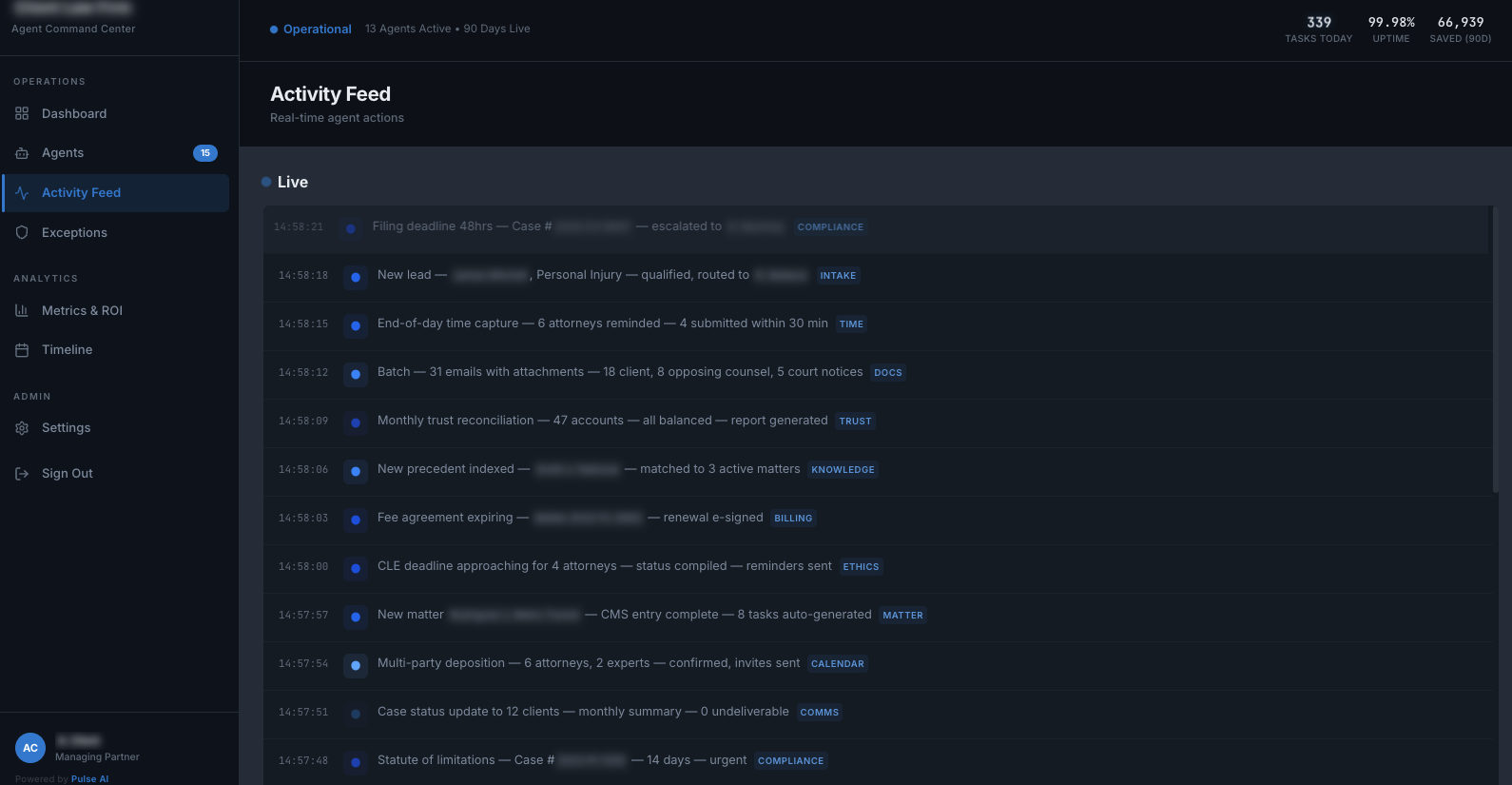Click the Agents robot icon
The width and height of the screenshot is (1512, 785).
[22, 153]
